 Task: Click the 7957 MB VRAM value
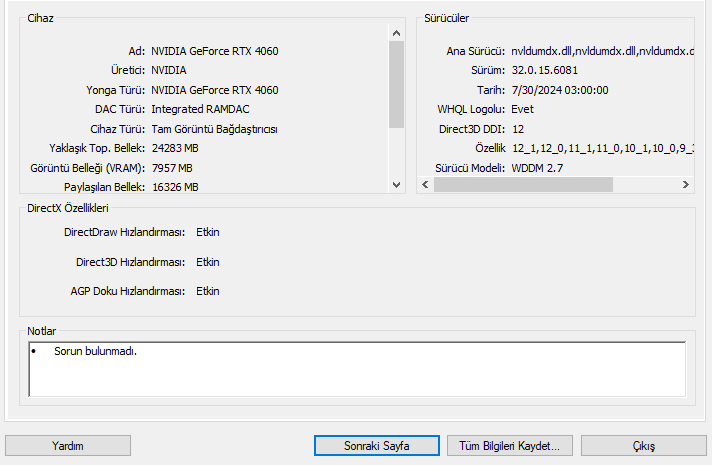click(172, 168)
